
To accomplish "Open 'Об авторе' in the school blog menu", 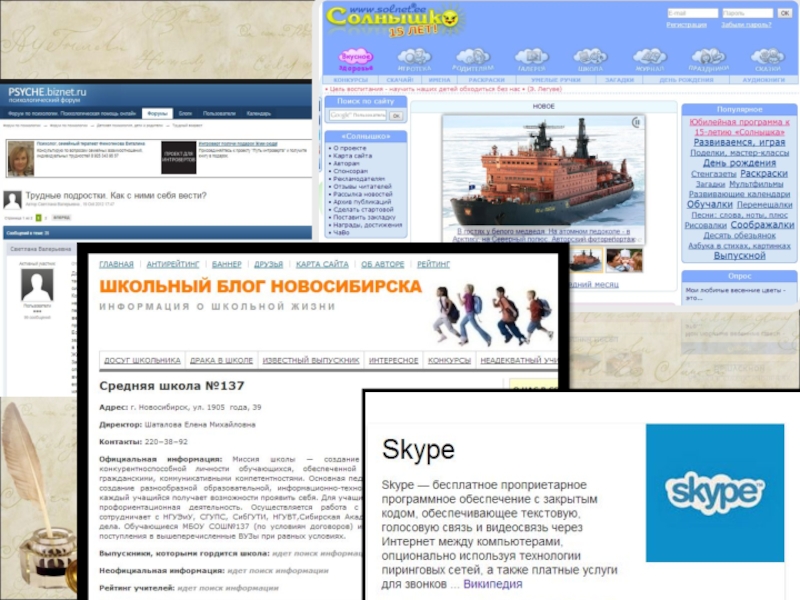I will tap(383, 264).
